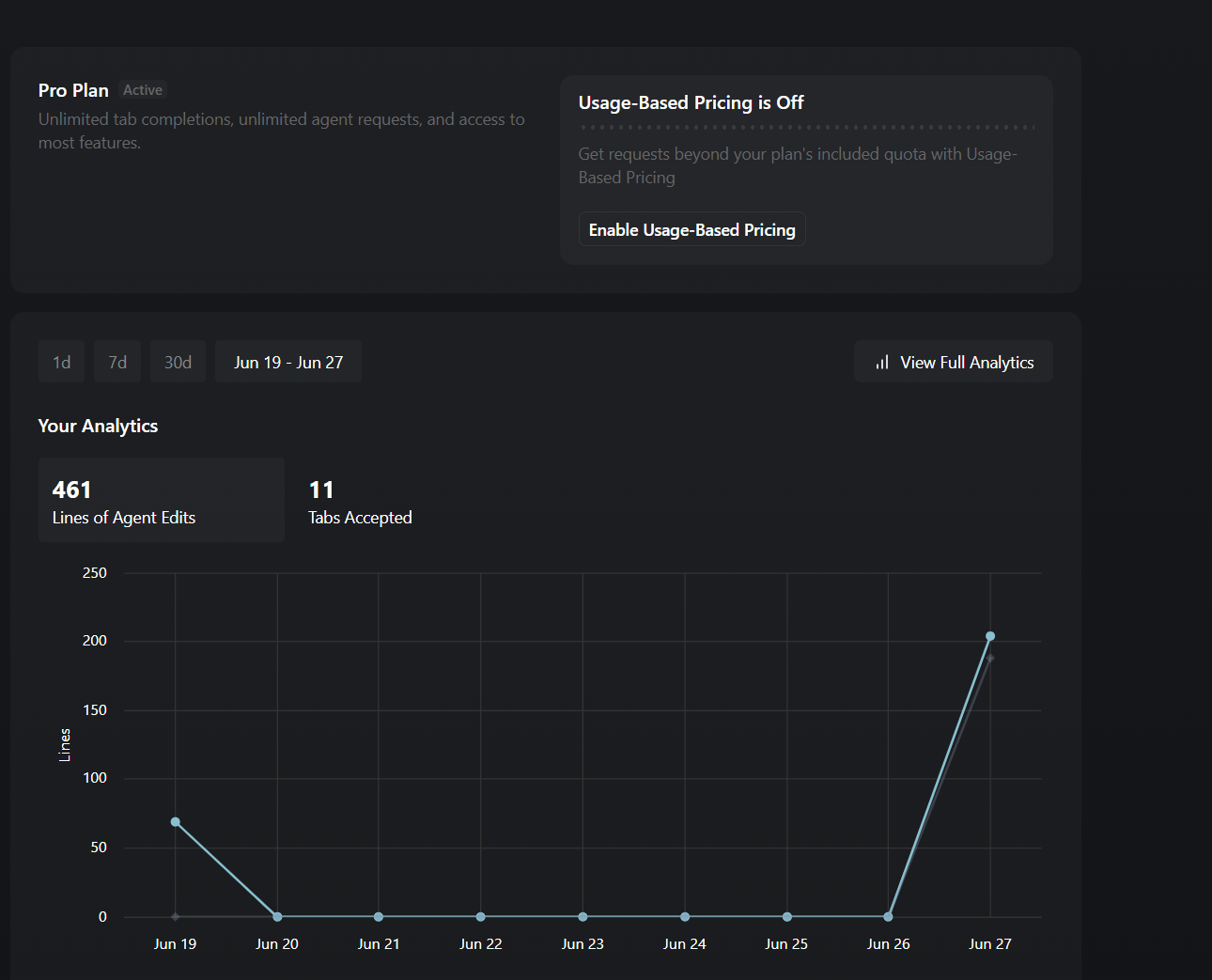The image size is (1212, 980).
Task: Click the Jun 23 data point on the line
Action: click(x=583, y=917)
